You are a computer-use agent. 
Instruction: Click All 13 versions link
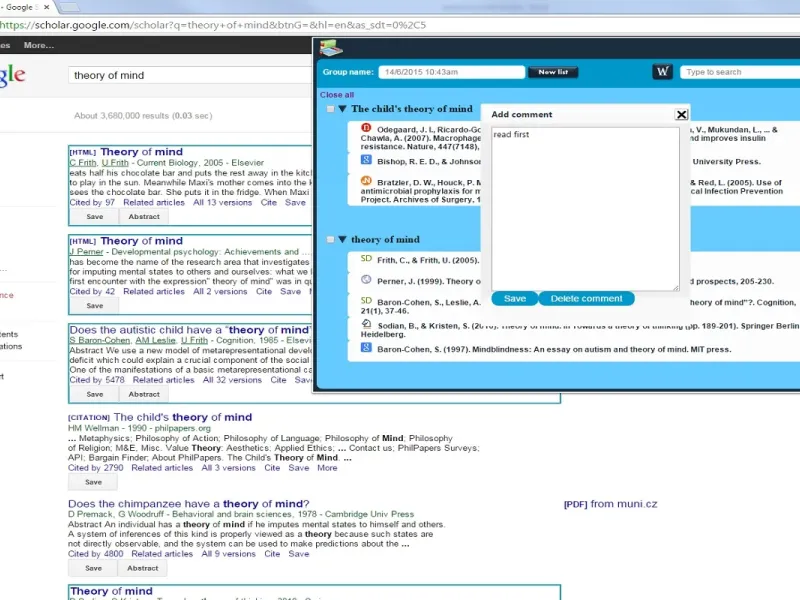coord(222,203)
